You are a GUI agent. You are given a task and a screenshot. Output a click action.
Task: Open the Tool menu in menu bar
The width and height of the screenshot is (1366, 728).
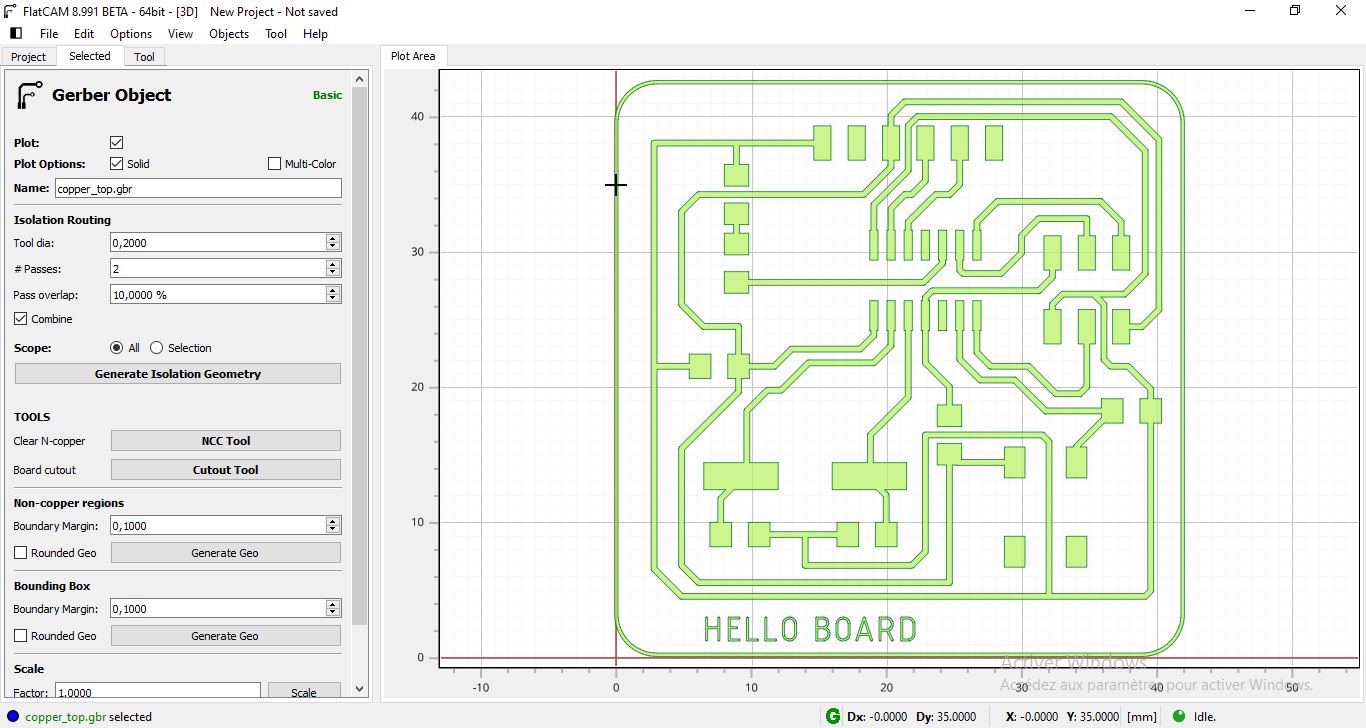point(276,34)
